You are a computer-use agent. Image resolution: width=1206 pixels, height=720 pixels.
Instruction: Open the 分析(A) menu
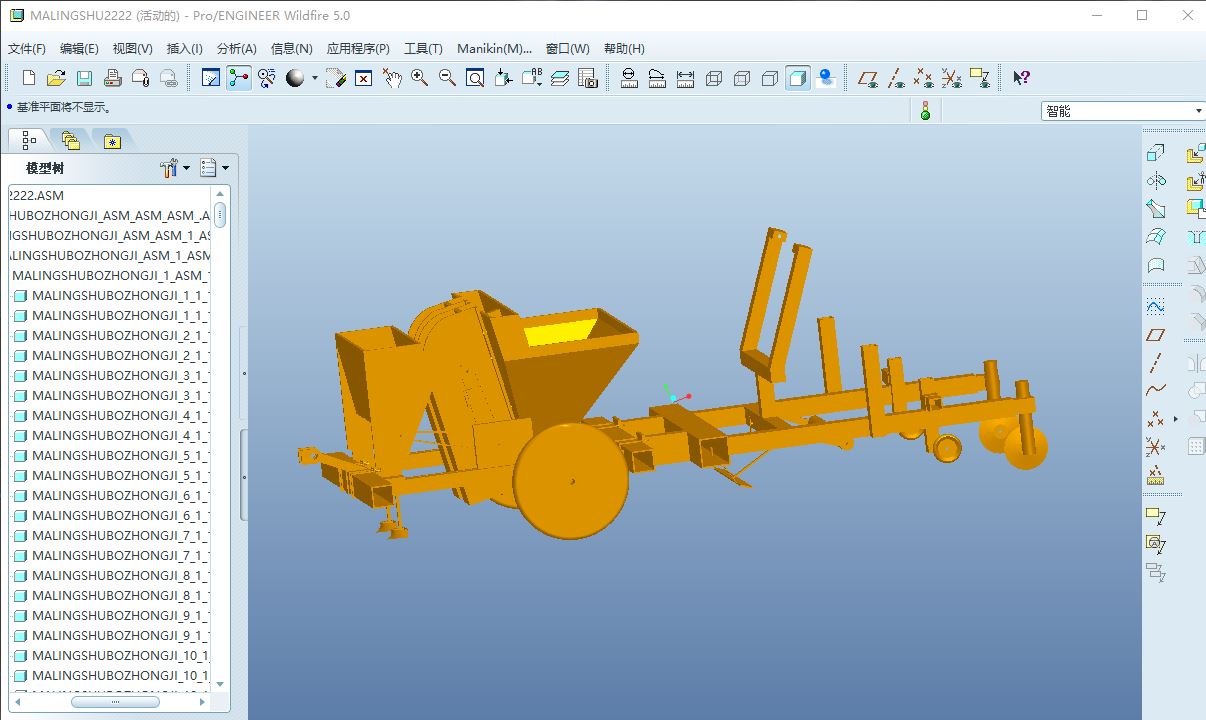coord(236,48)
